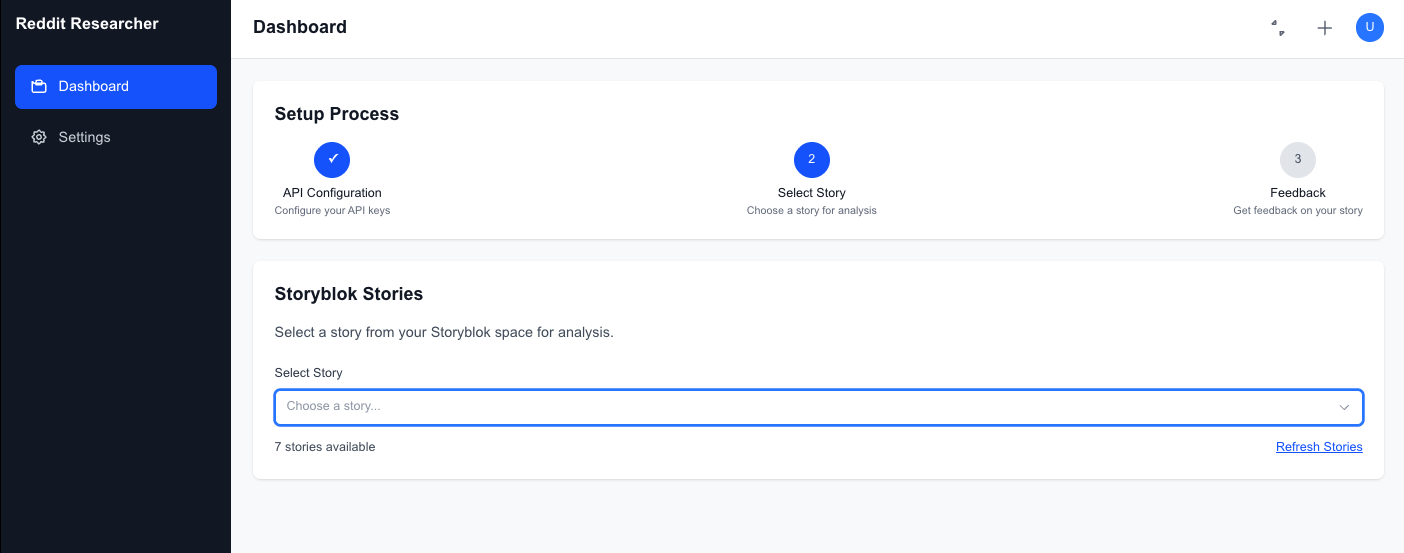Select the "API Configuration" step label
Image resolution: width=1404 pixels, height=553 pixels.
332,193
